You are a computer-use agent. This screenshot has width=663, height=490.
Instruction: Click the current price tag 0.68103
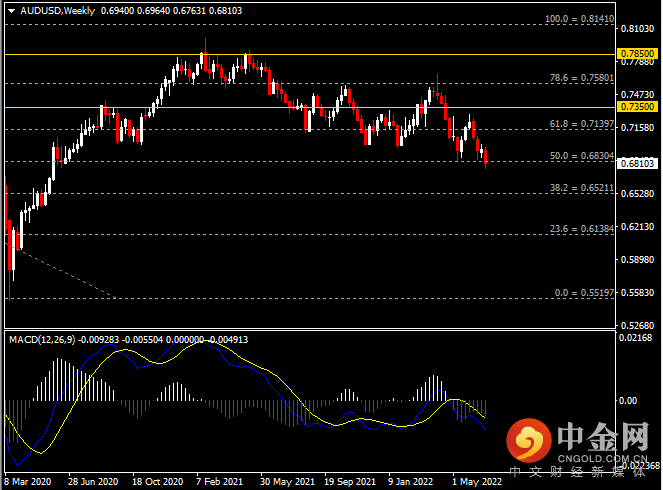[636, 163]
